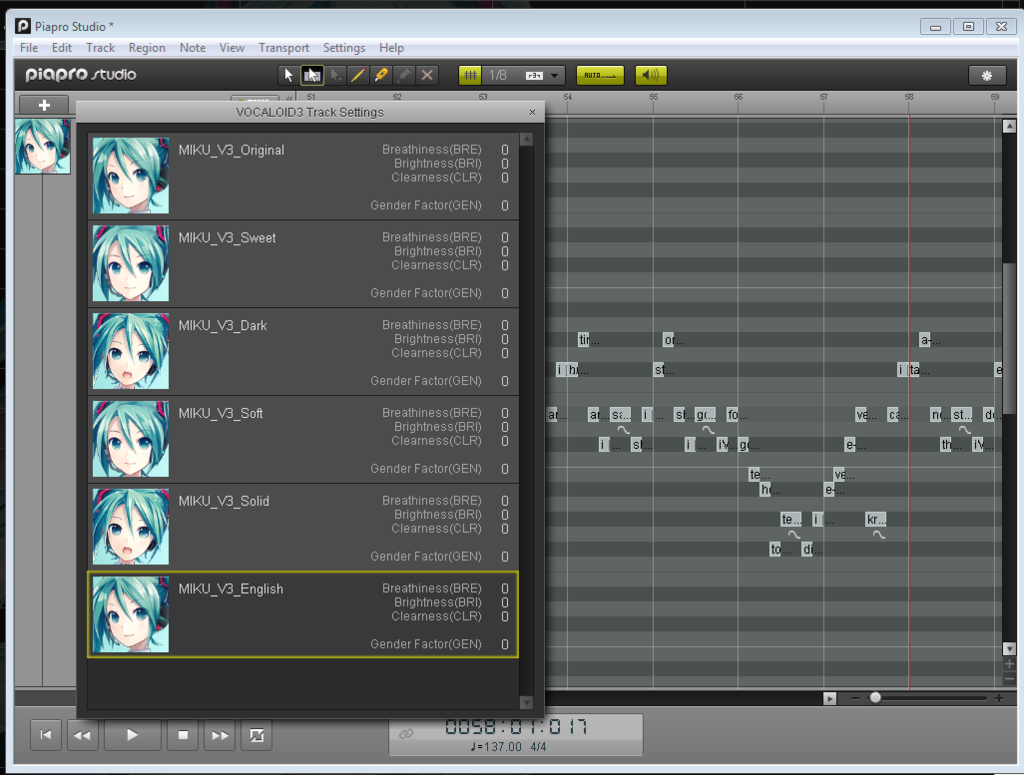The width and height of the screenshot is (1024, 775).
Task: Open the Help menu
Action: click(391, 48)
